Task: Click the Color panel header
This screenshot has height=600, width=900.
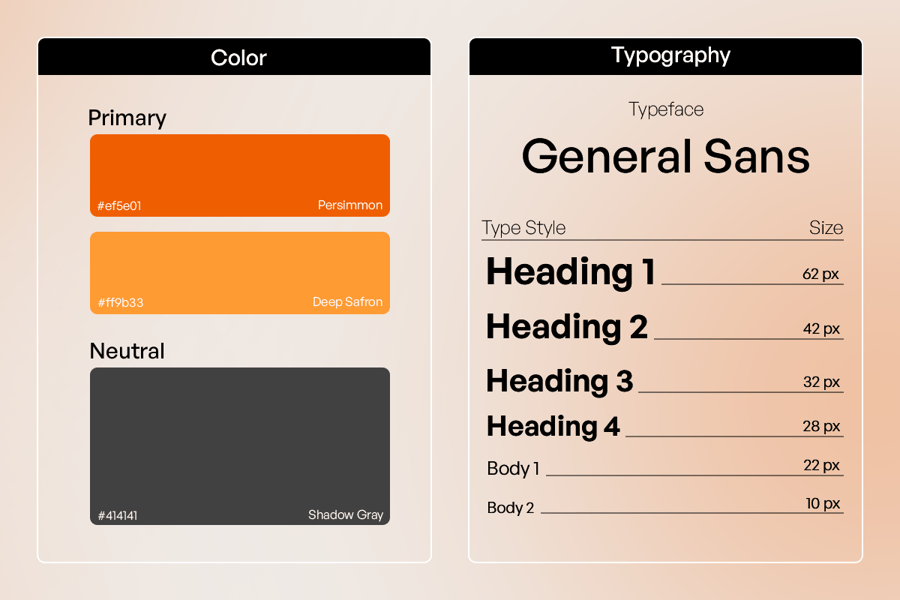Action: pyautogui.click(x=238, y=57)
